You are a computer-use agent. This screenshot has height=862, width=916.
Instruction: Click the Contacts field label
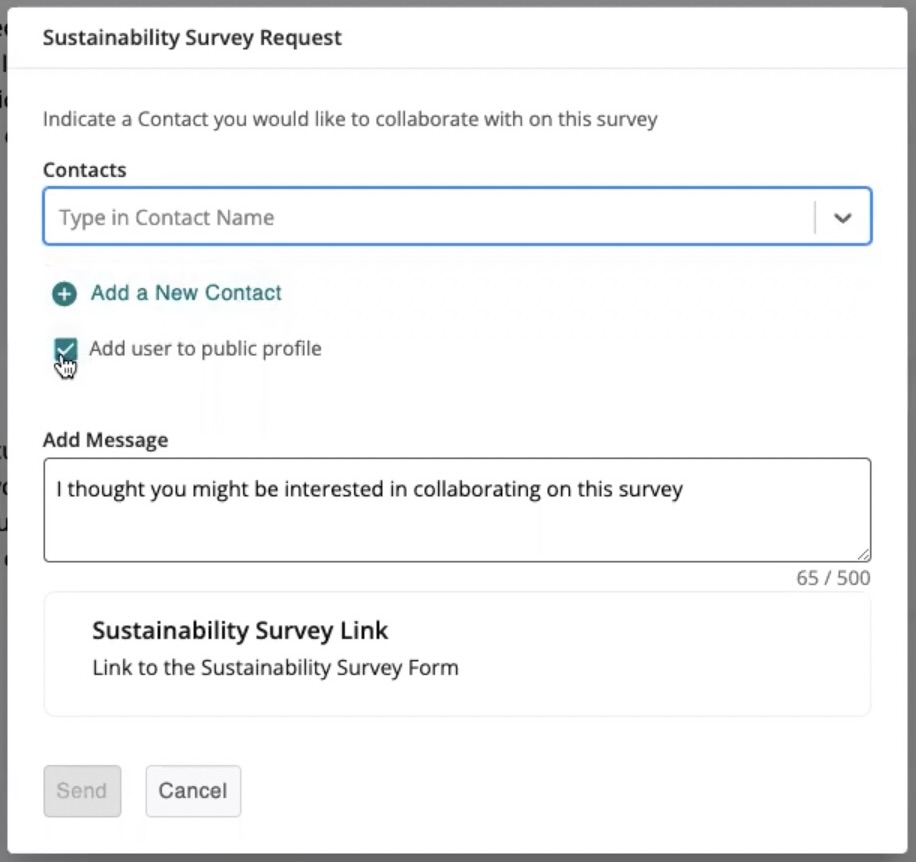coord(84,170)
